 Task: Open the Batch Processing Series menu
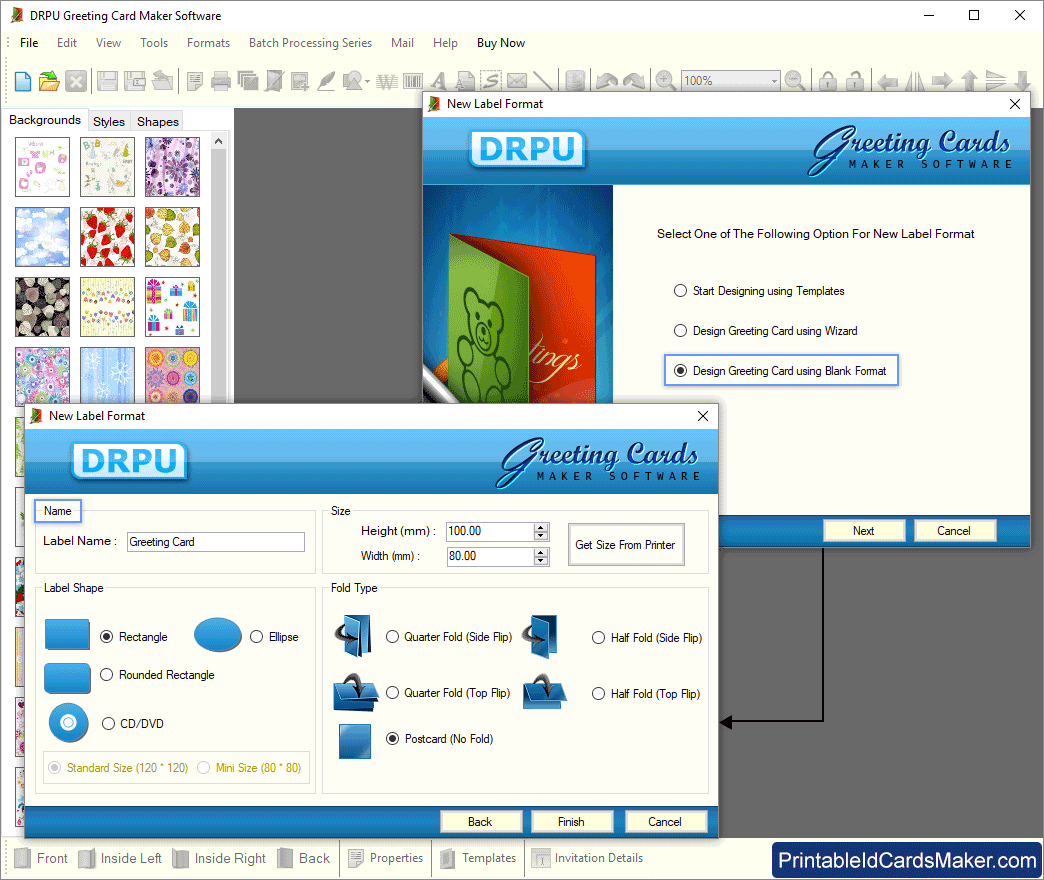[x=310, y=43]
